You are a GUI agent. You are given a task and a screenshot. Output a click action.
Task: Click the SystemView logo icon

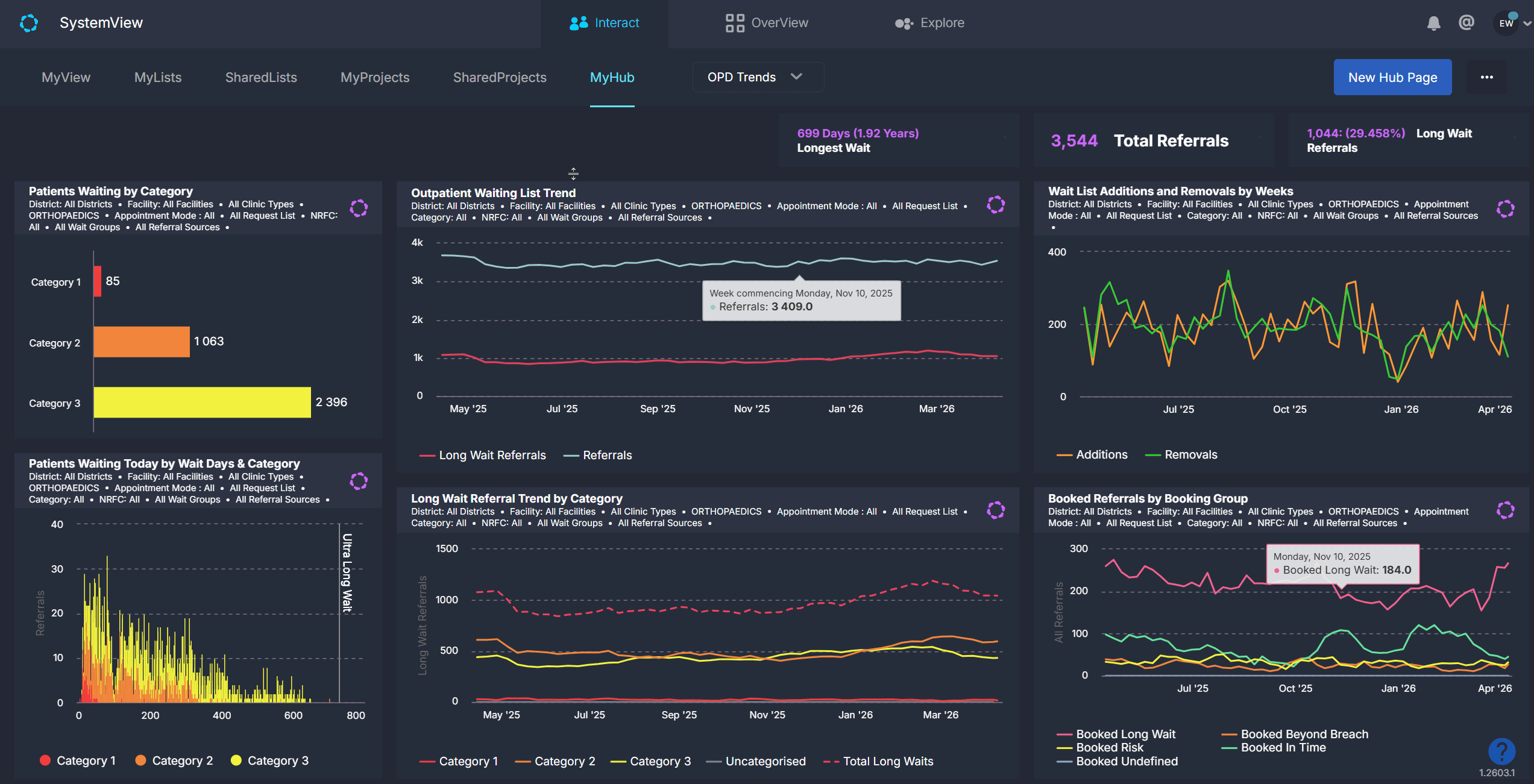(28, 23)
